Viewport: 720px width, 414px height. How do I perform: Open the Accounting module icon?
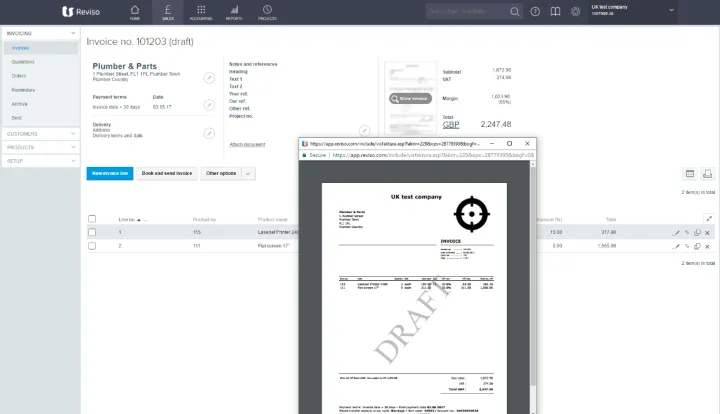(x=202, y=12)
